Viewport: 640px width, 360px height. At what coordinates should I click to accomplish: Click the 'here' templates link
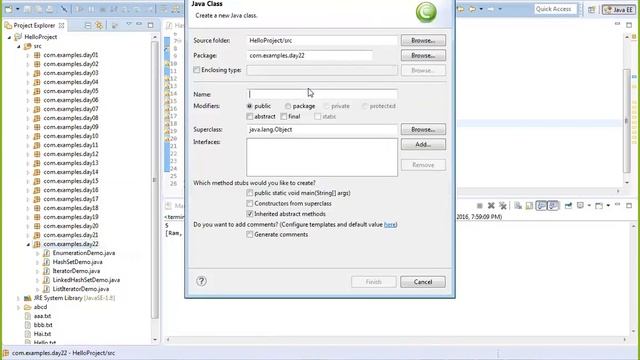point(390,224)
